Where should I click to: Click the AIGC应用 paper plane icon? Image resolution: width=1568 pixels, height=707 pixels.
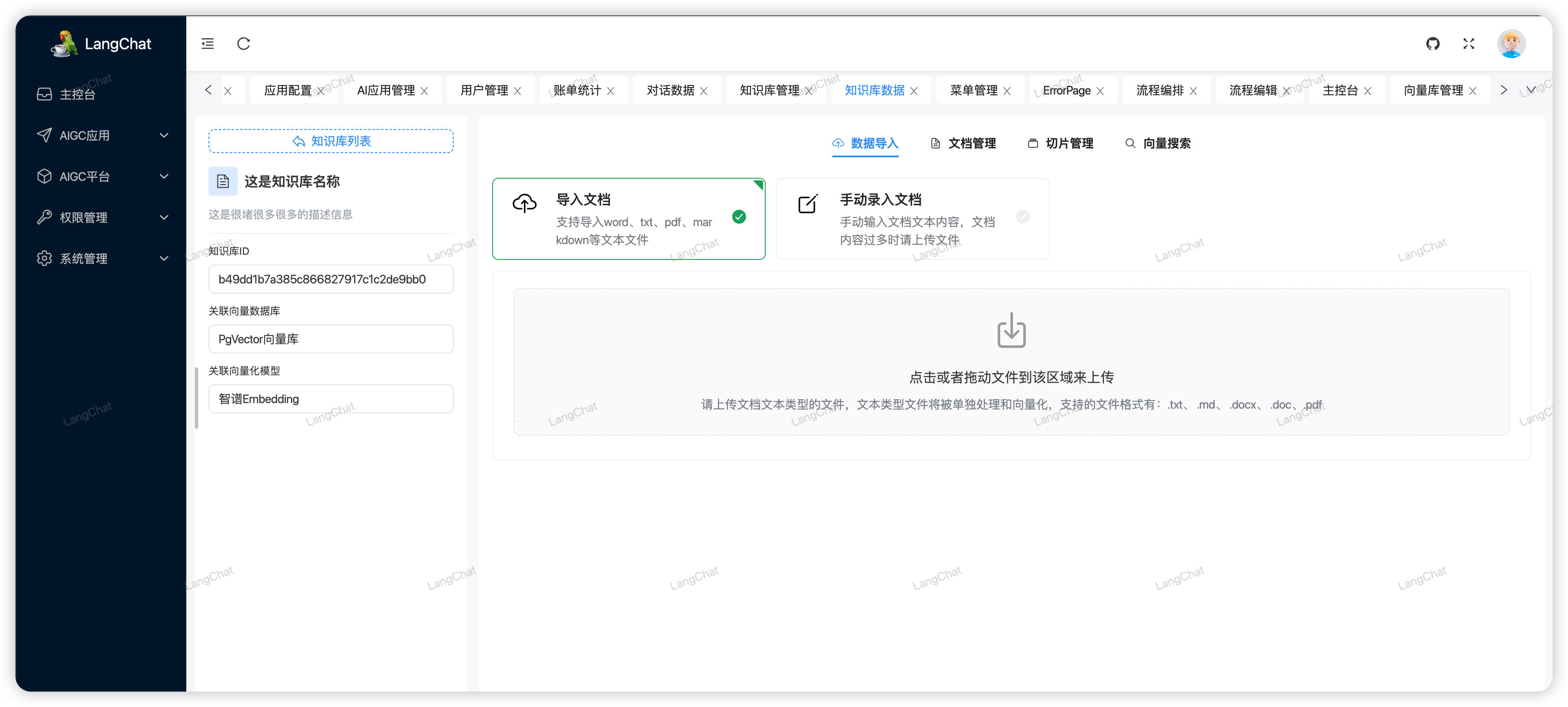pos(44,135)
